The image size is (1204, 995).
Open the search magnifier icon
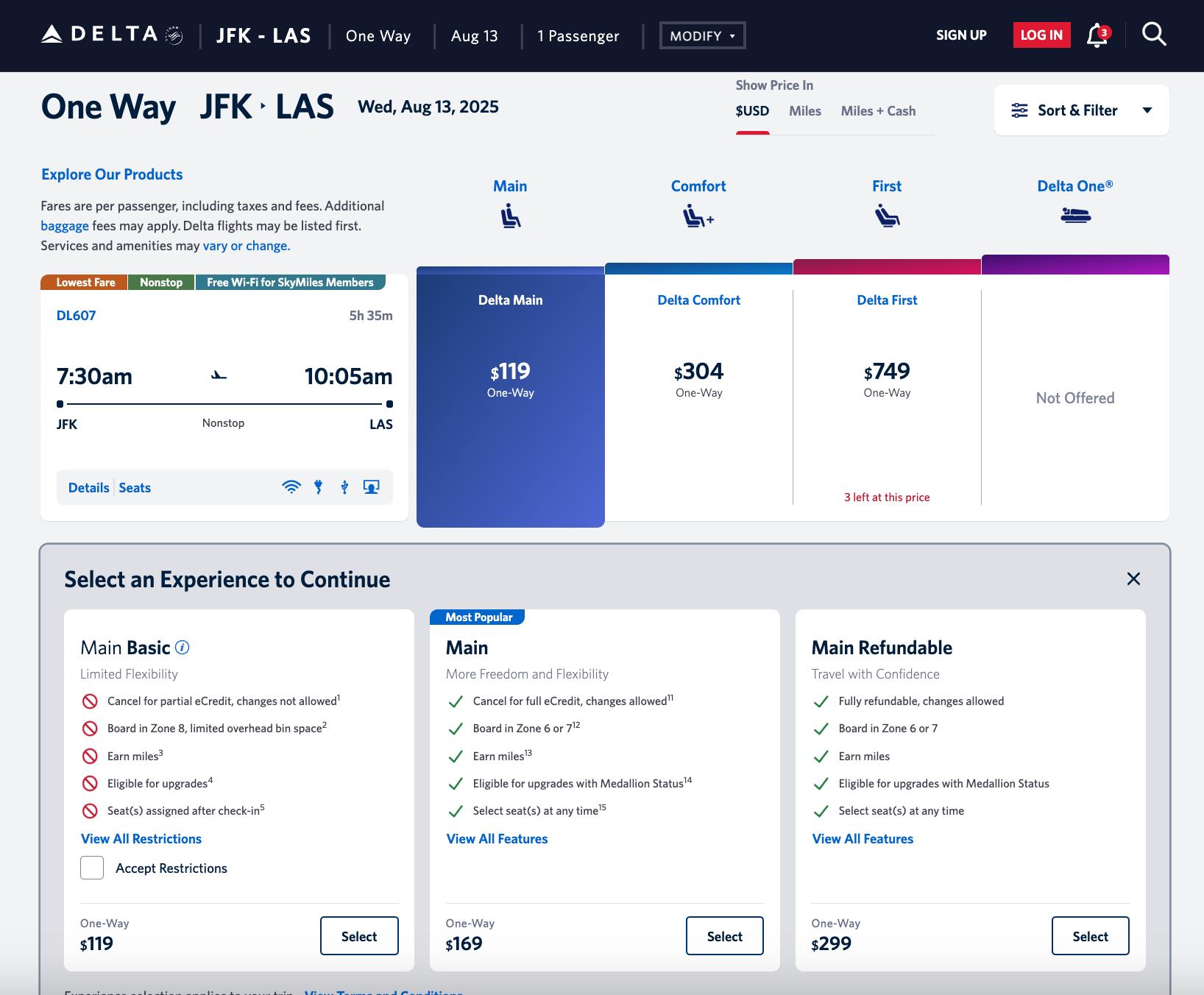(x=1153, y=34)
